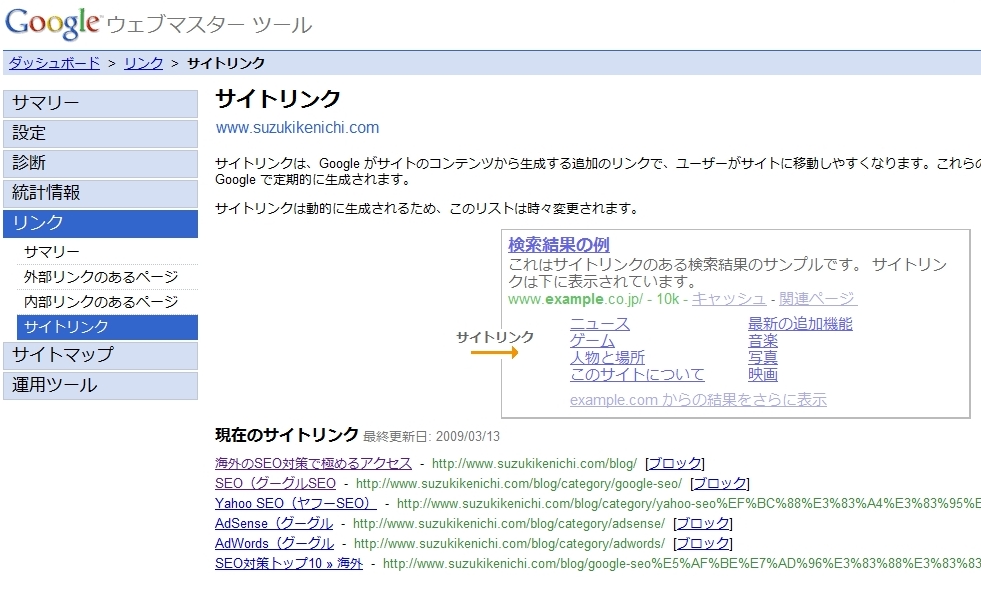Click 最新の追加機能 sample sitelink
The width and height of the screenshot is (981, 603).
click(x=800, y=324)
